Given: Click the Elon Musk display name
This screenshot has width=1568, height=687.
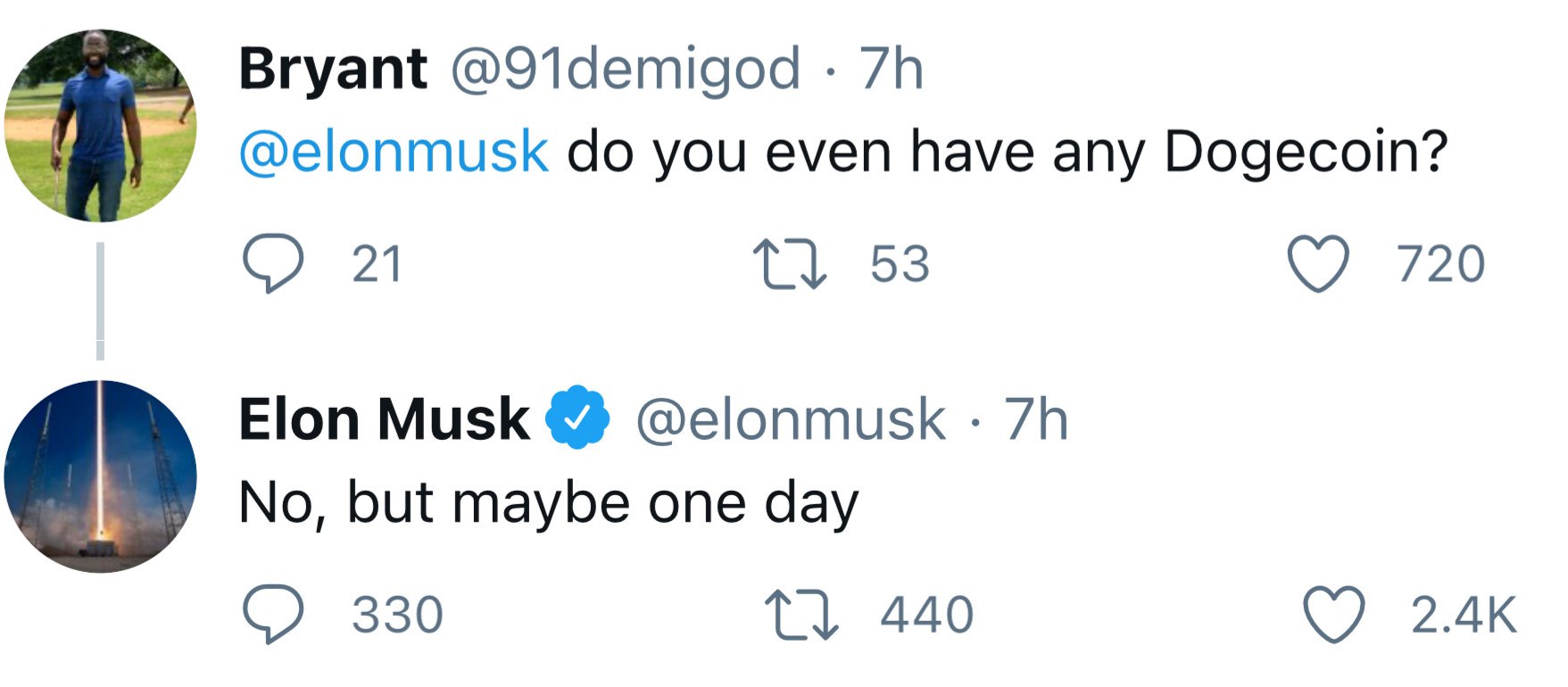Looking at the screenshot, I should pyautogui.click(x=384, y=418).
